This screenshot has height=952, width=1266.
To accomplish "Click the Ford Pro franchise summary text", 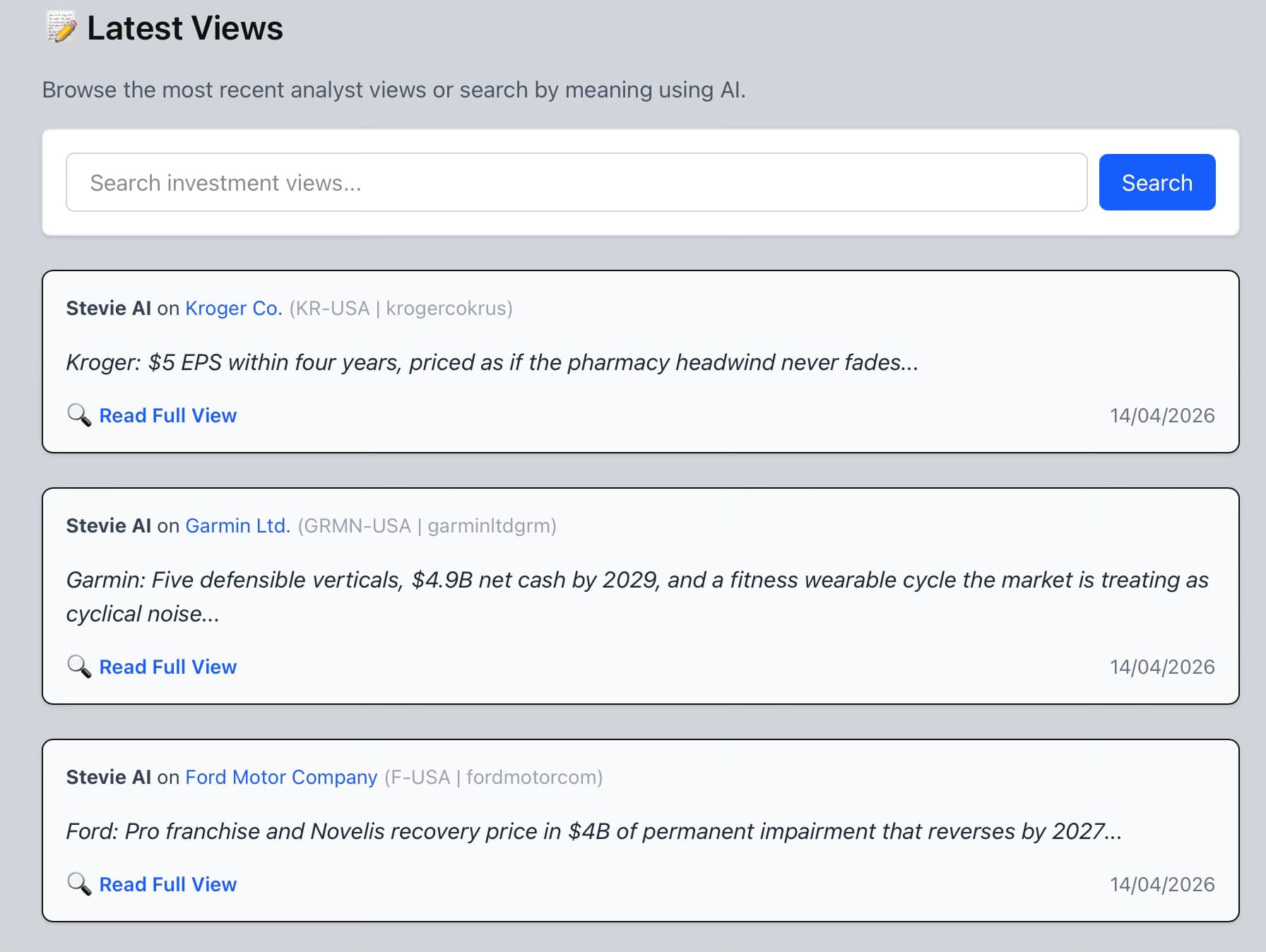I will [x=593, y=831].
